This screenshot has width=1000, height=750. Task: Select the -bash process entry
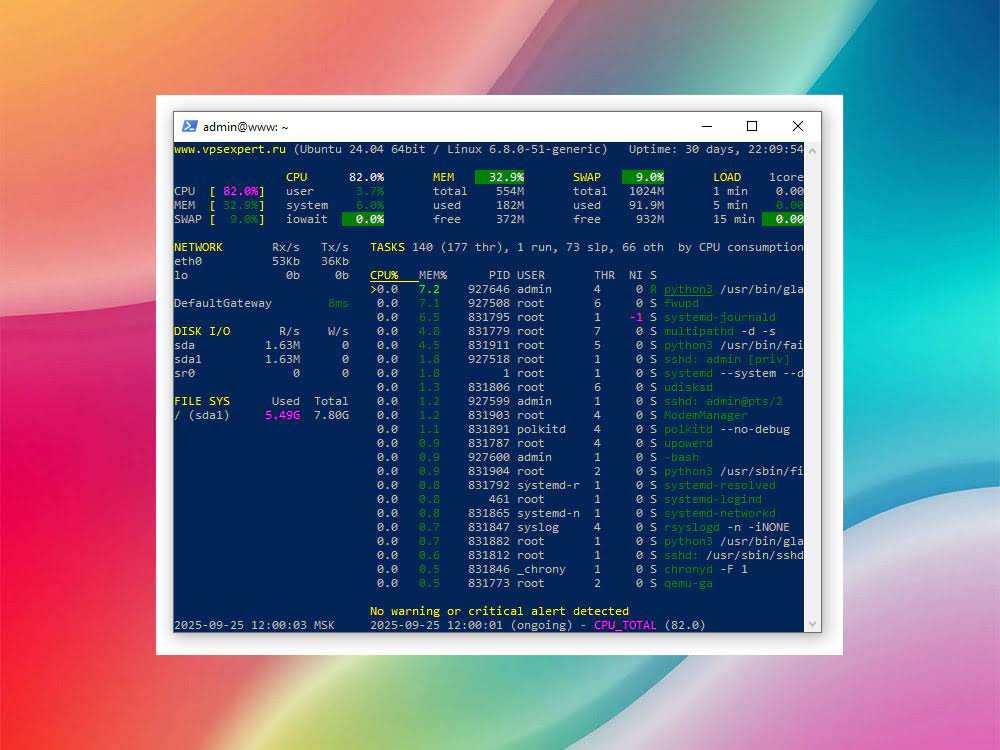pos(681,458)
